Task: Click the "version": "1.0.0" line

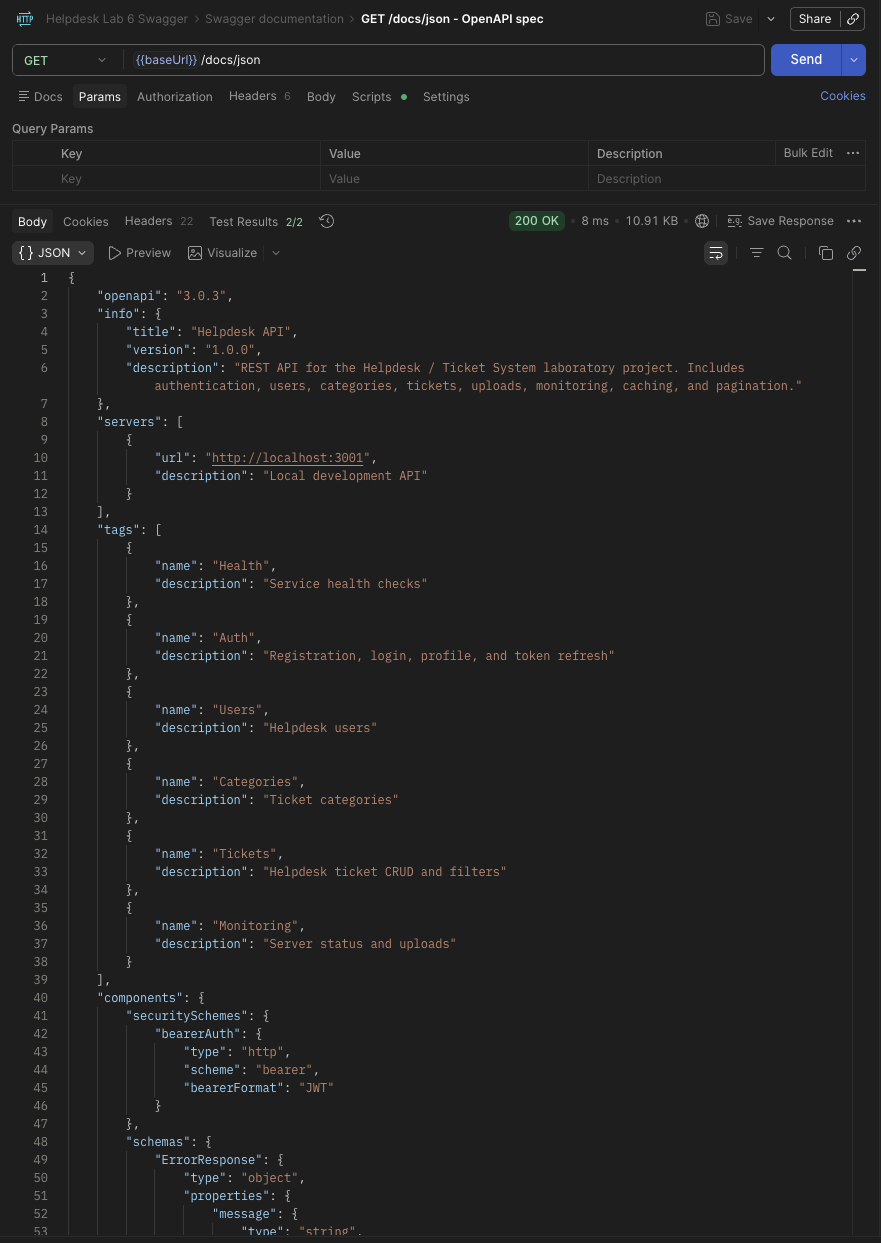Action: (194, 350)
